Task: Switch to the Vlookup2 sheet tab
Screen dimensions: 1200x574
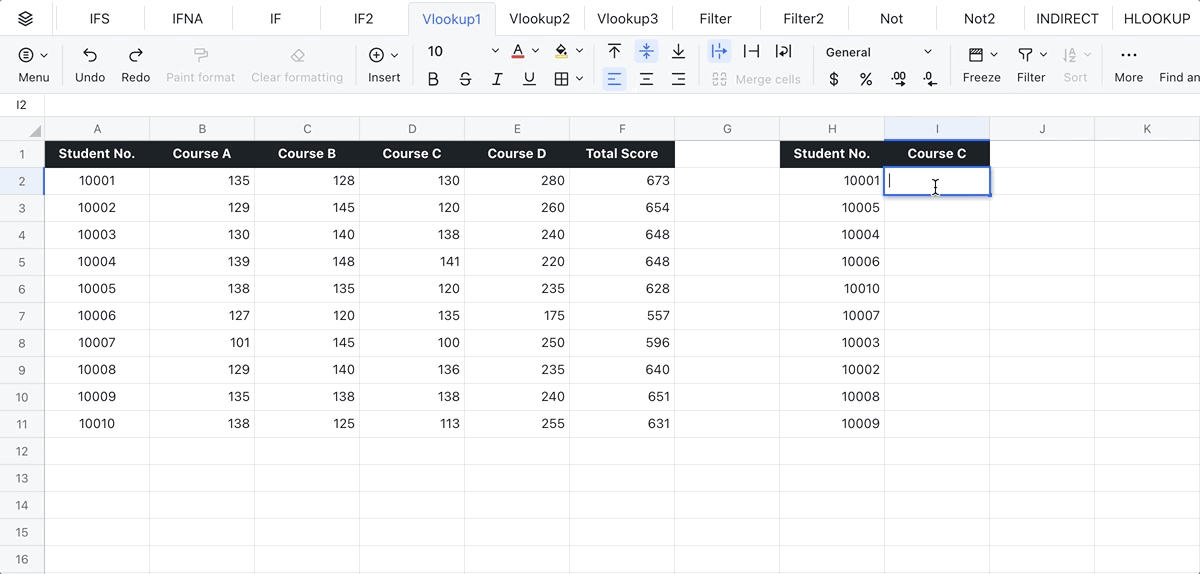Action: (539, 18)
